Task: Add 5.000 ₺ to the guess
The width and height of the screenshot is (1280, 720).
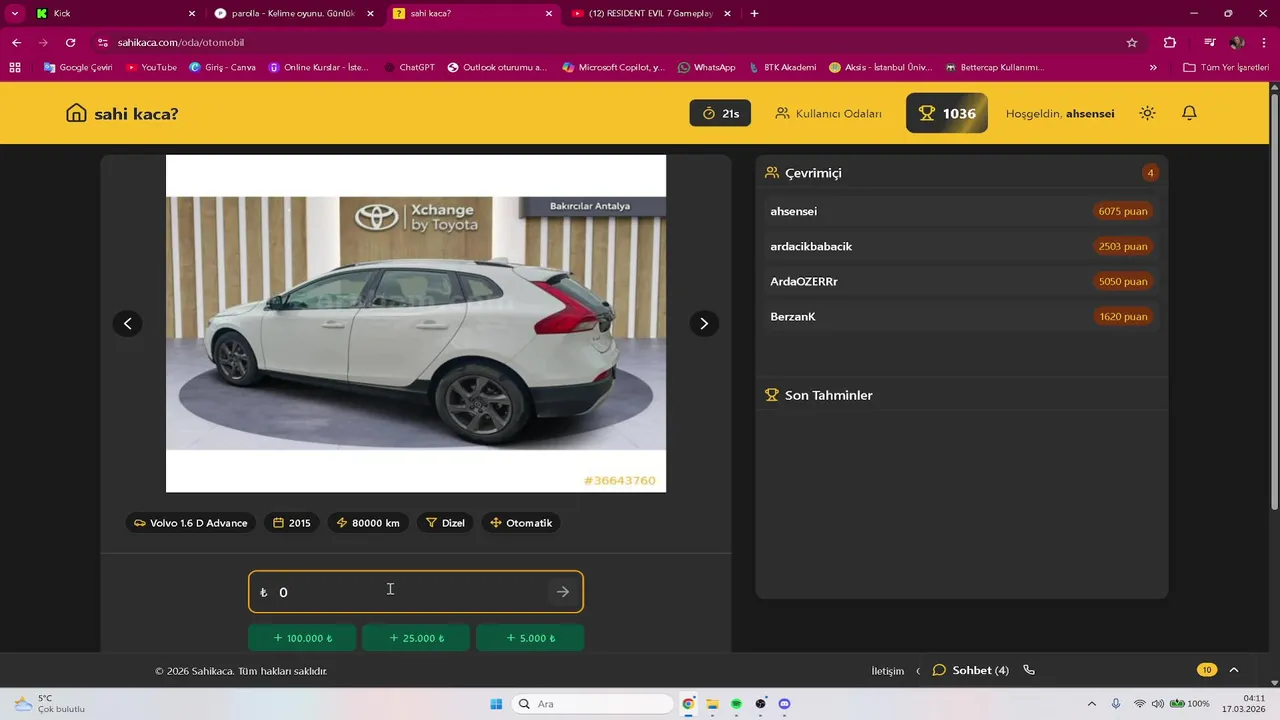Action: 530,638
